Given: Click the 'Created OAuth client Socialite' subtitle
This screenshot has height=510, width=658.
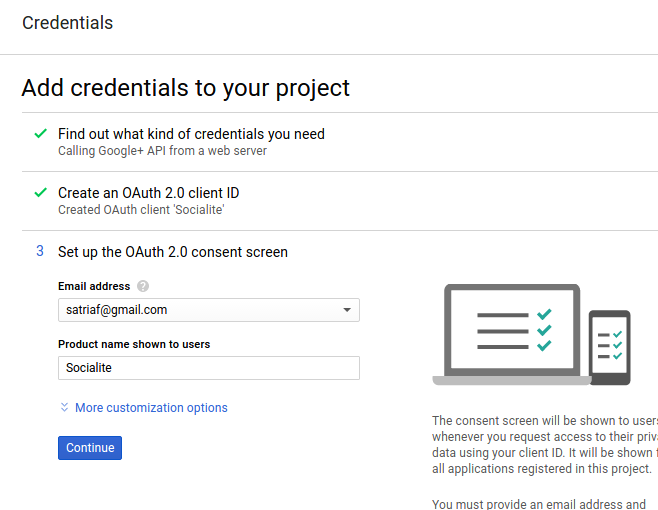Looking at the screenshot, I should tap(141, 210).
